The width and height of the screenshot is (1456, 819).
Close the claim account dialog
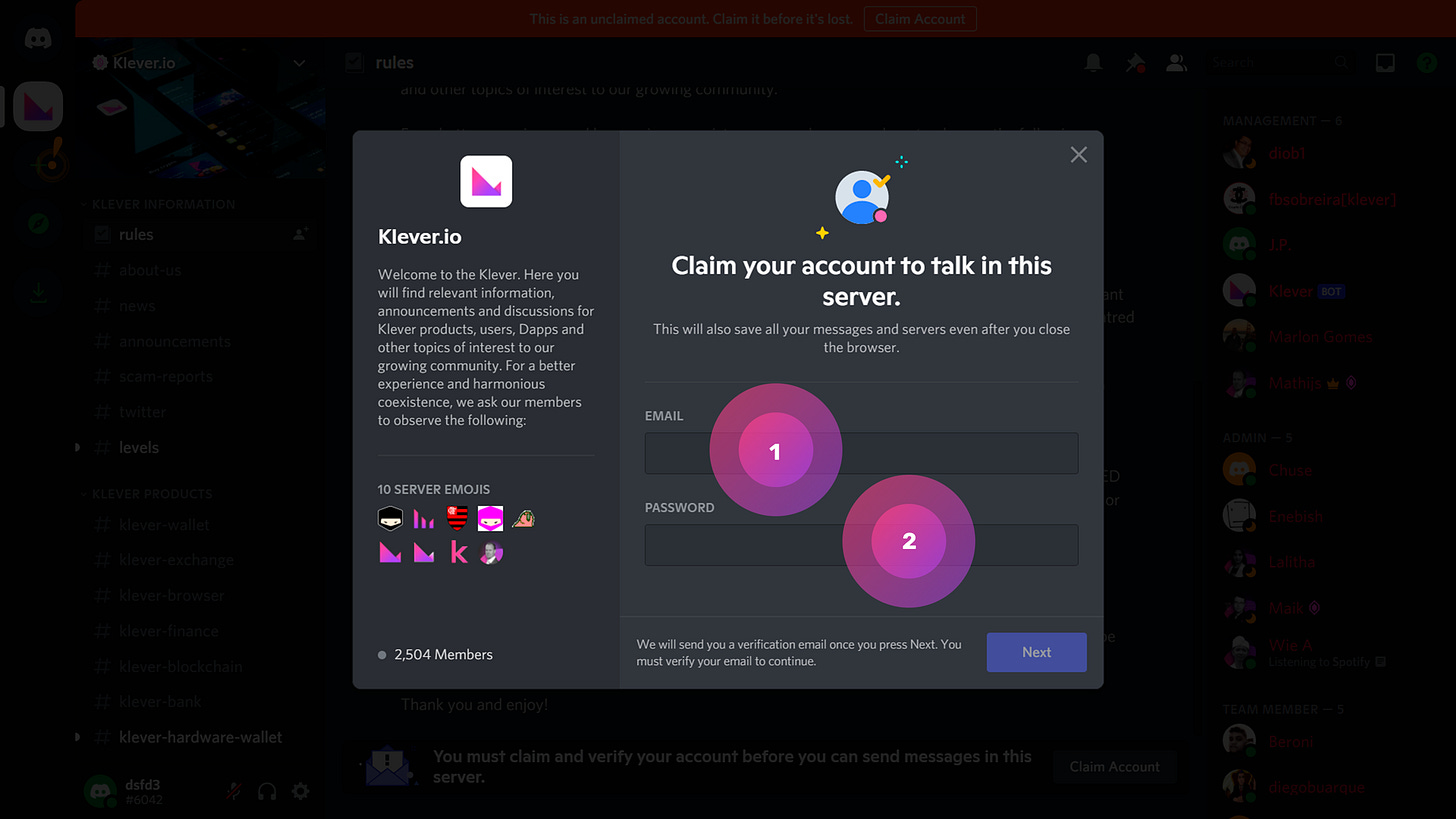1078,155
